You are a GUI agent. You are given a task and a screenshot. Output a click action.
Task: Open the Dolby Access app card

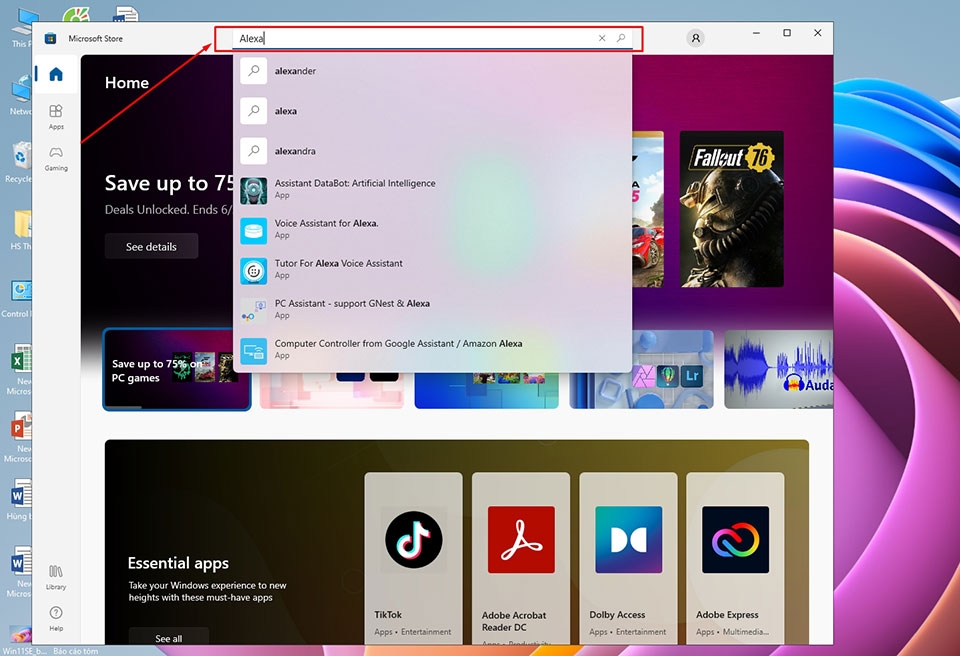pos(630,545)
